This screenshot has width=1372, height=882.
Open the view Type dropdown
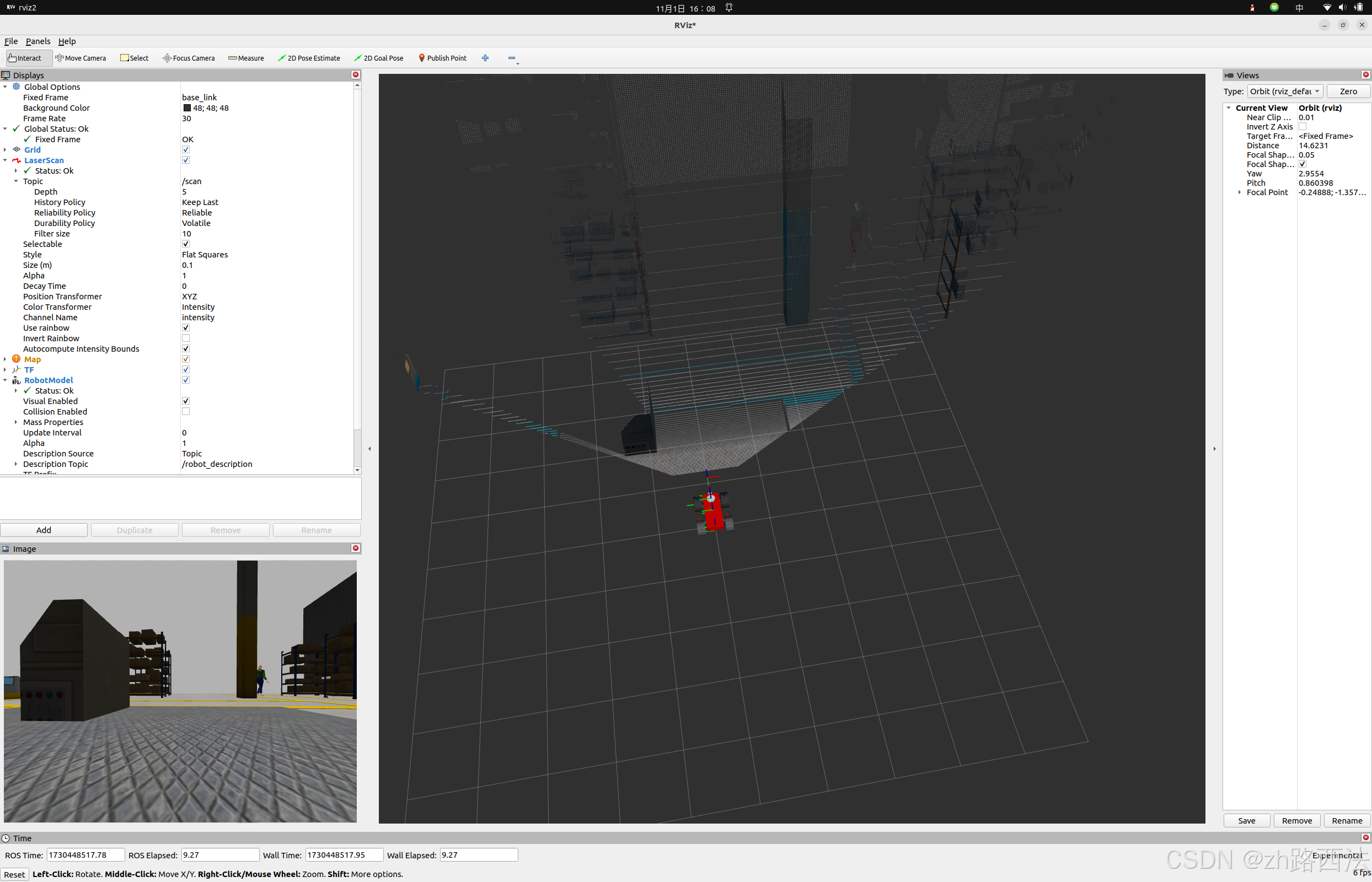[1285, 92]
